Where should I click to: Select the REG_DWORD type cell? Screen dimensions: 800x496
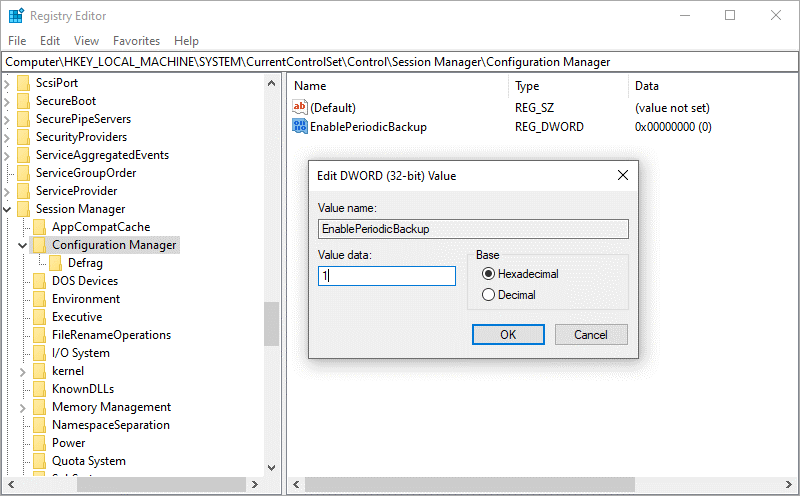click(x=549, y=127)
